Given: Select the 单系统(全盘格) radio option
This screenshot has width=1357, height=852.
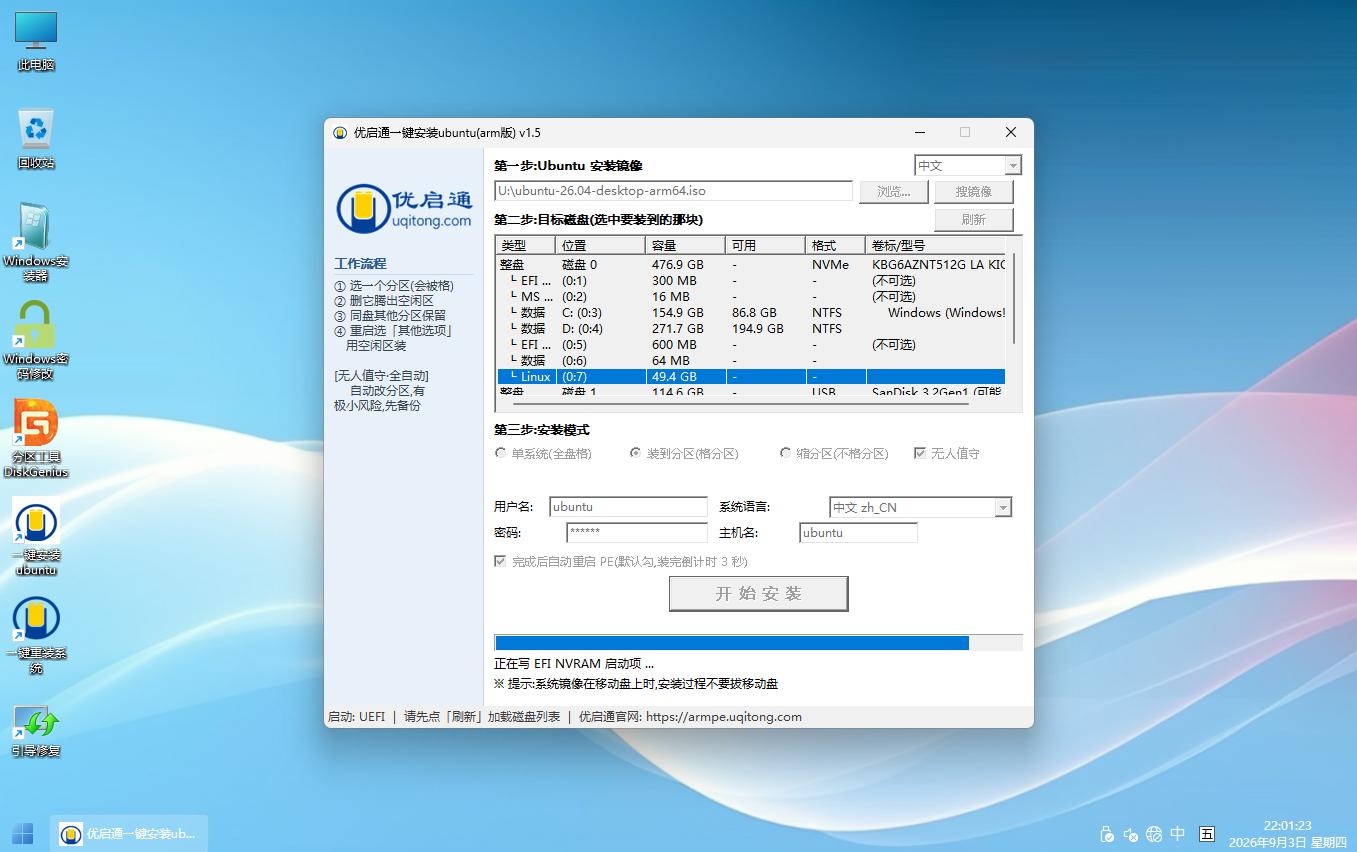Looking at the screenshot, I should coord(544,453).
